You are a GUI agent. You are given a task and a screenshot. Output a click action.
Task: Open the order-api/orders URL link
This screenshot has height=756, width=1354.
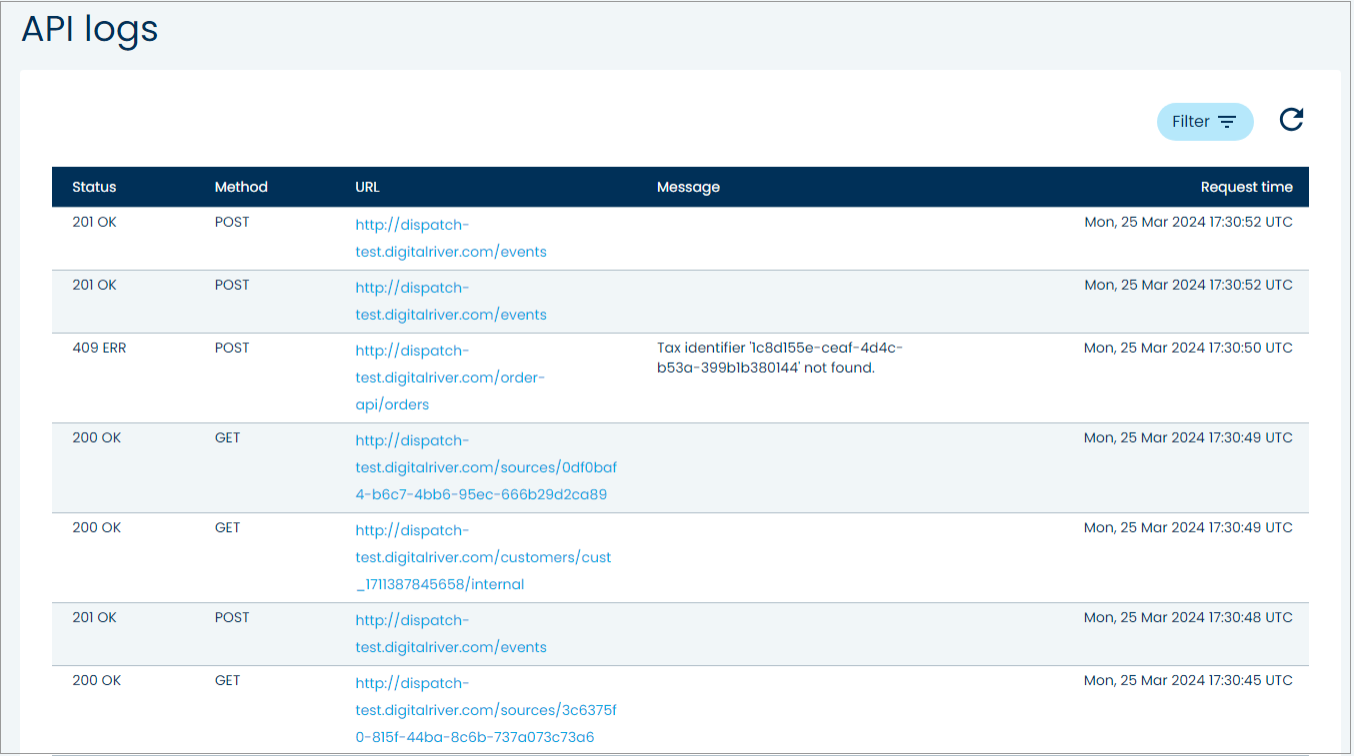click(450, 378)
